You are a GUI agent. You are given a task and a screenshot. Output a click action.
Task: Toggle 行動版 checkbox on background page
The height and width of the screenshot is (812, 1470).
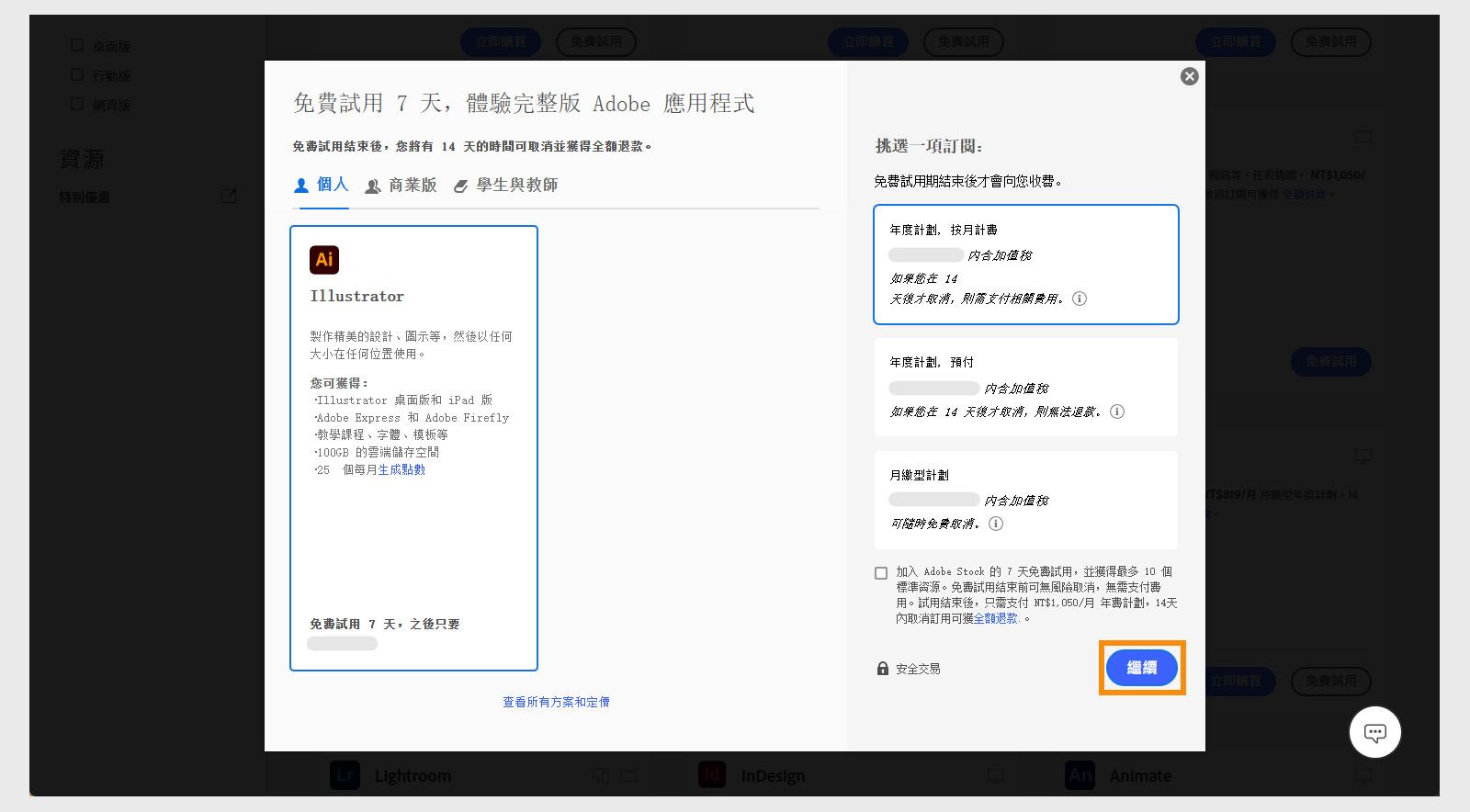click(x=77, y=74)
